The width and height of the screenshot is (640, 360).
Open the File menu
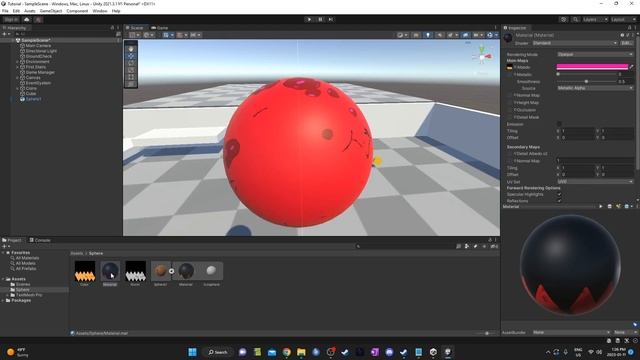tap(5, 11)
